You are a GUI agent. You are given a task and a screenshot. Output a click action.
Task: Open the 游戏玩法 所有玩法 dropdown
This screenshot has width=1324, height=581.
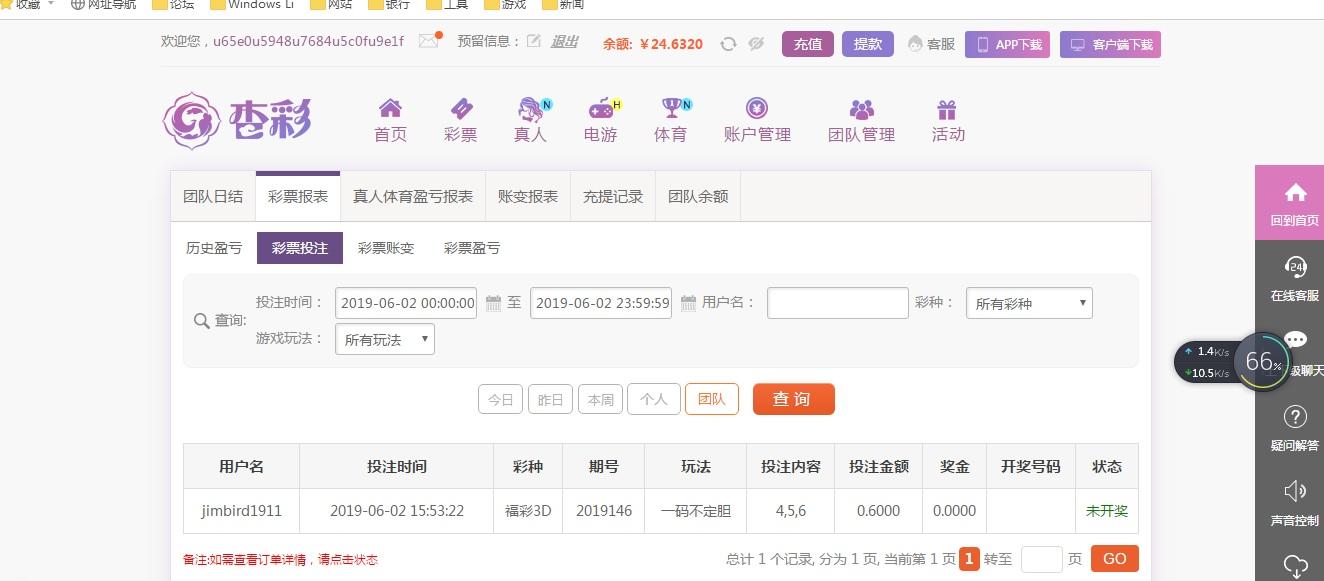click(385, 339)
